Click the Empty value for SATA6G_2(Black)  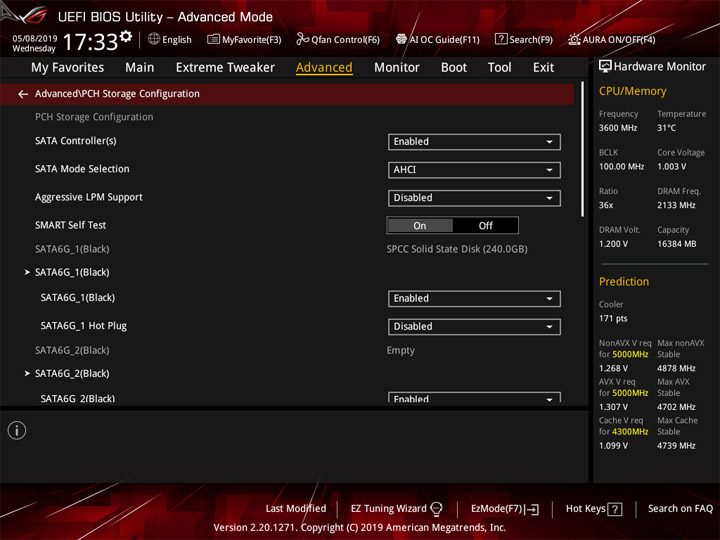click(400, 350)
